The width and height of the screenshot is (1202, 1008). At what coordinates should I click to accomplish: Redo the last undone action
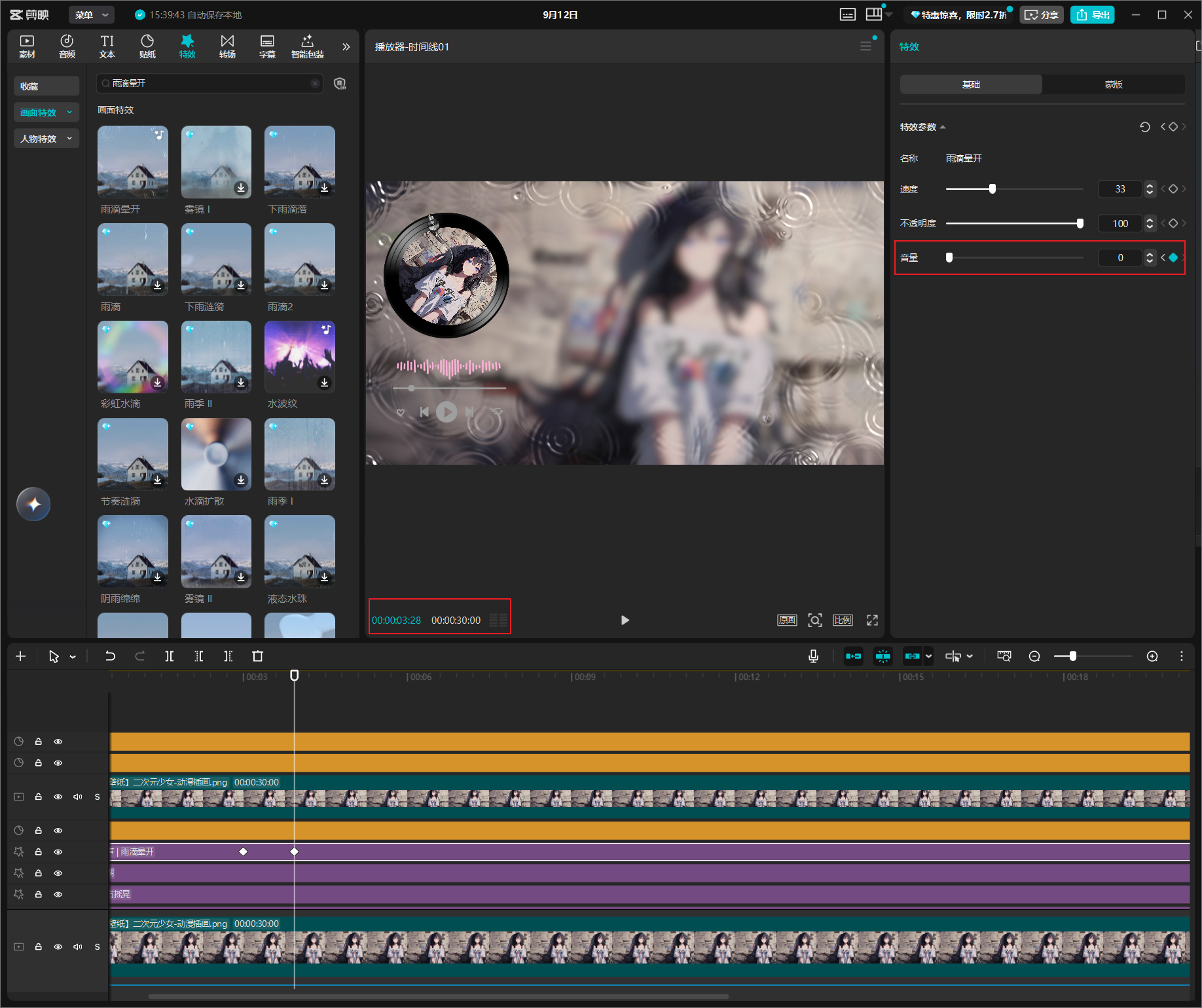tap(139, 656)
